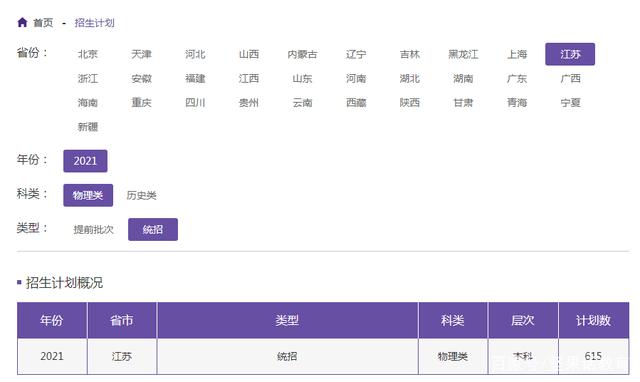Click the 统招 cell in table row
The width and height of the screenshot is (640, 382).
click(287, 356)
